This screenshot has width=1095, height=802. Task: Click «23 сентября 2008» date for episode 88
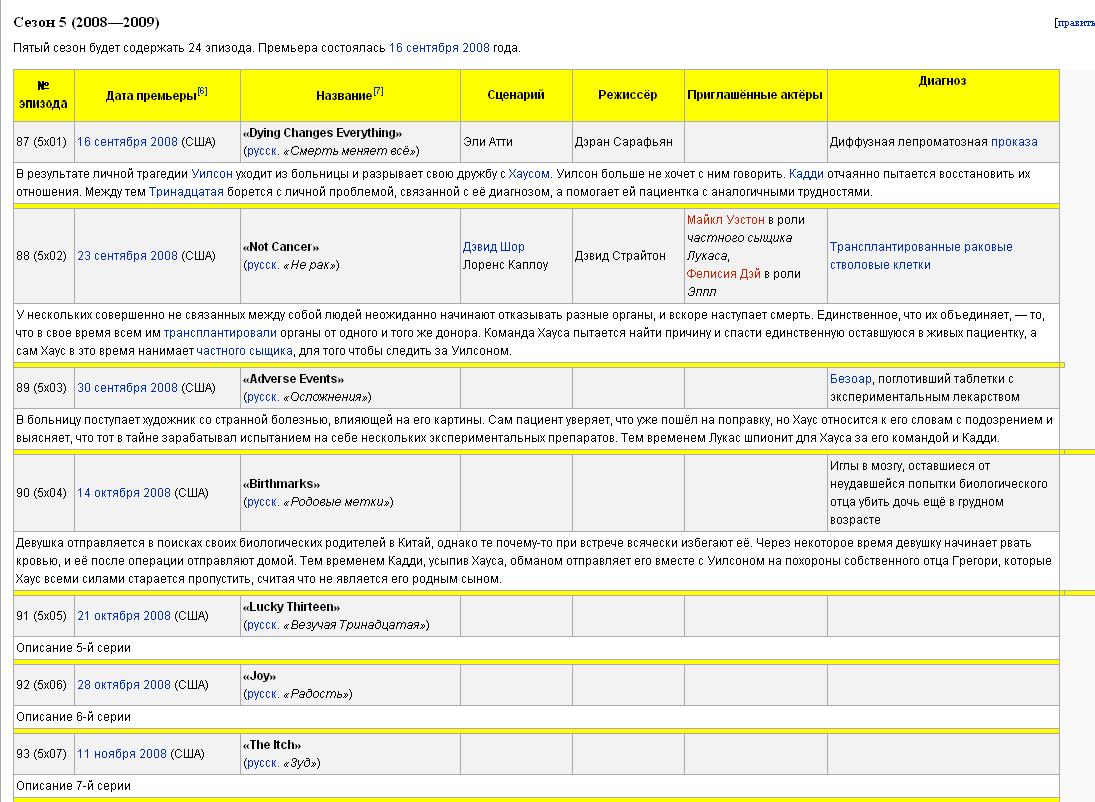[127, 256]
